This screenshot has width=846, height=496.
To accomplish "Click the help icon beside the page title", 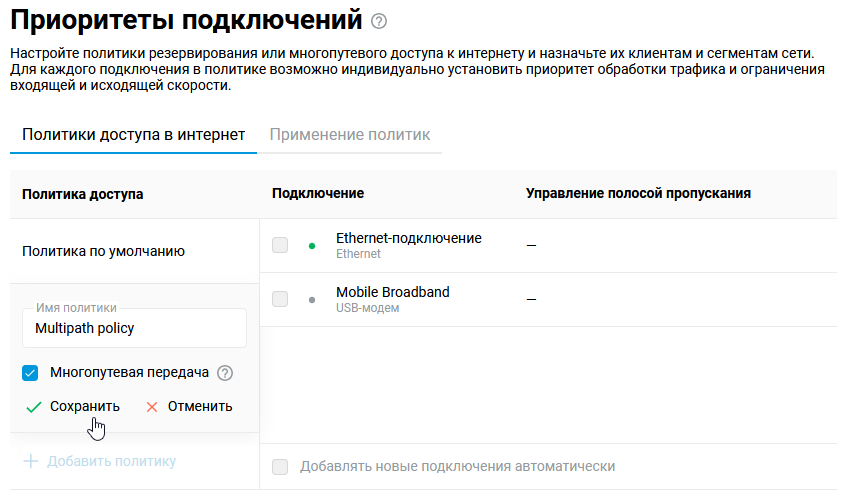I will (378, 21).
